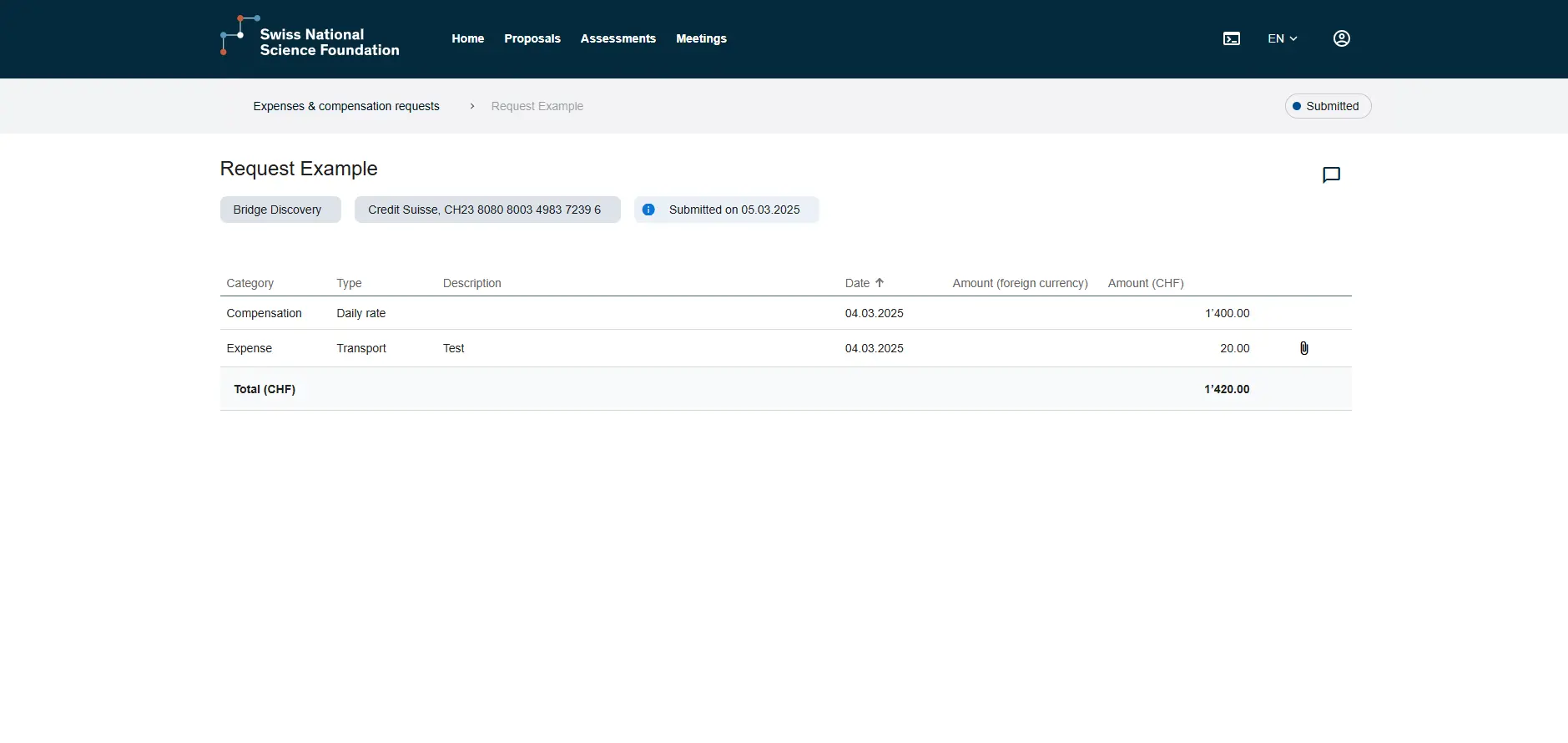Return to Expenses & compensation requests
The height and width of the screenshot is (743, 1568).
(x=345, y=106)
